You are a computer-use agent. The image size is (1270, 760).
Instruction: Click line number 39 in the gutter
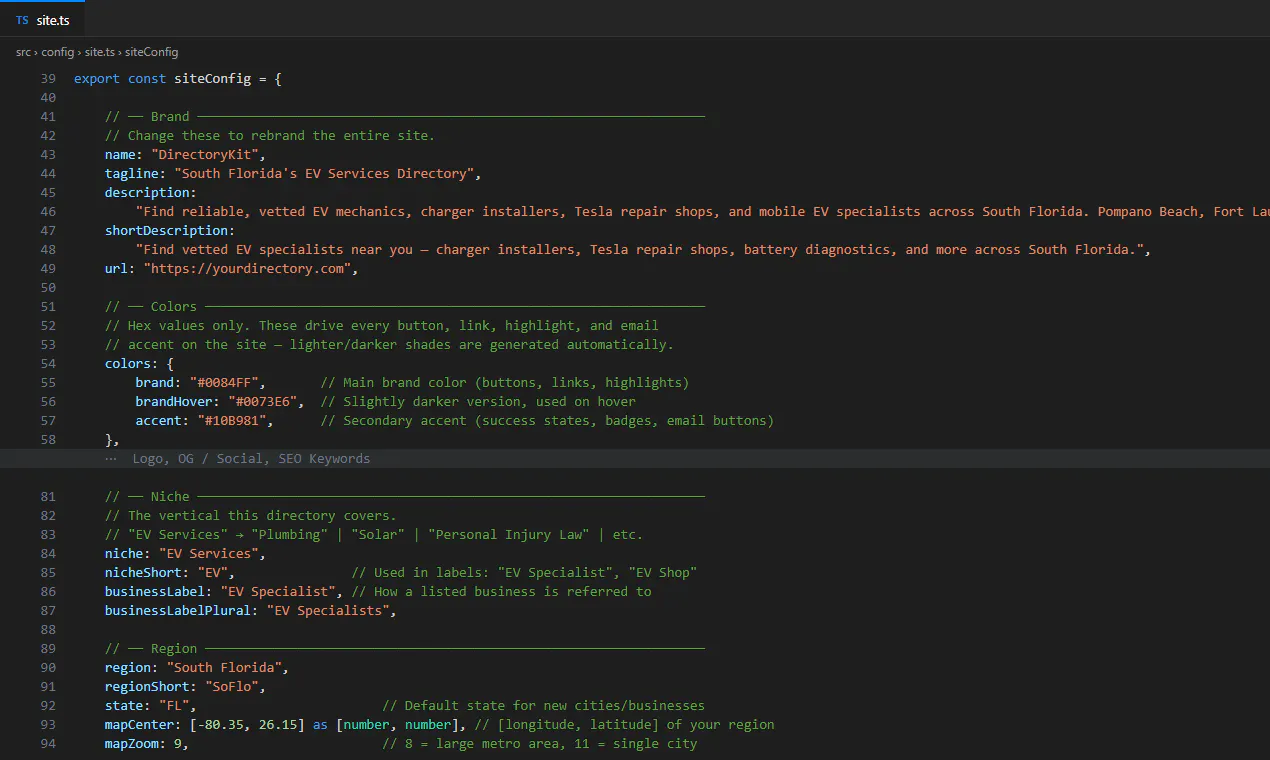click(x=48, y=79)
